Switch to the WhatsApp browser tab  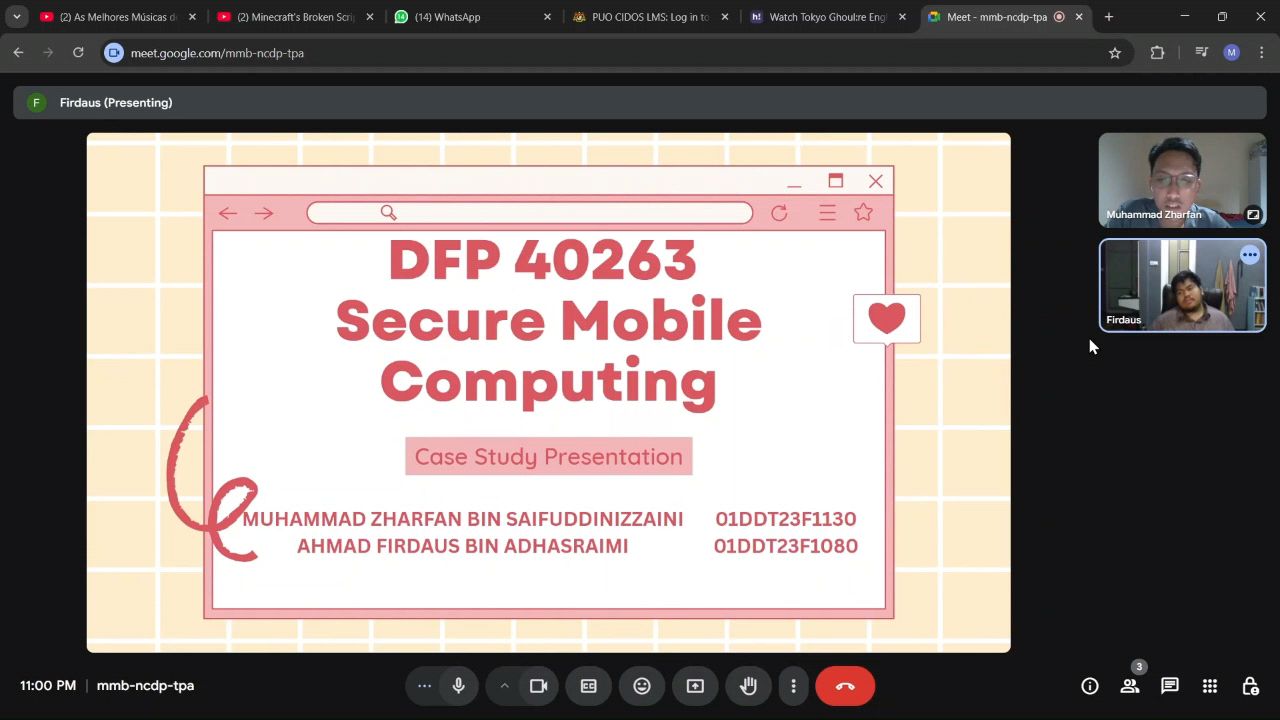[x=474, y=17]
